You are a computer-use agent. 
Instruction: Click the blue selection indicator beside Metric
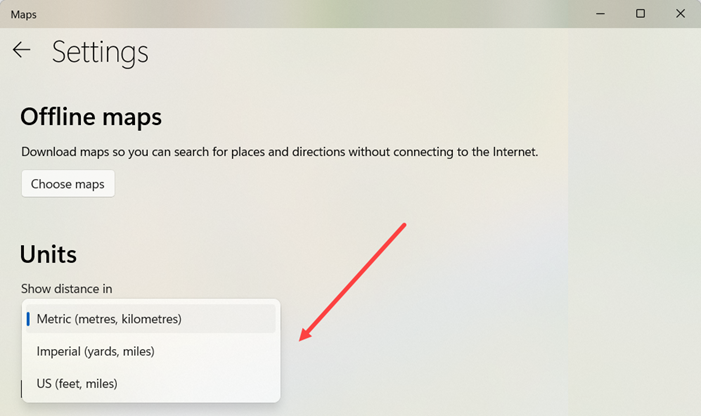coord(28,319)
